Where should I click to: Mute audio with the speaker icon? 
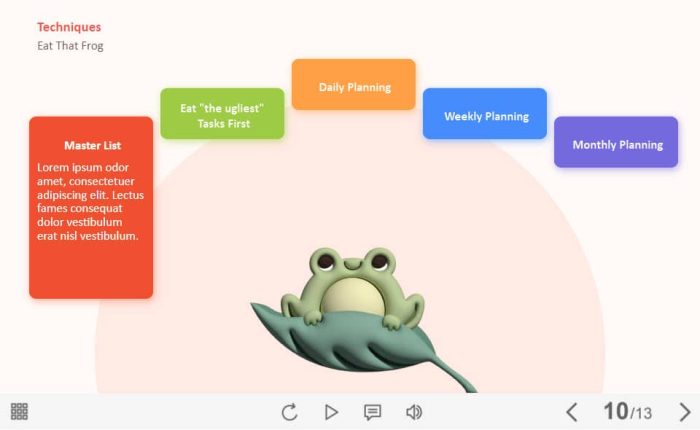click(x=414, y=412)
